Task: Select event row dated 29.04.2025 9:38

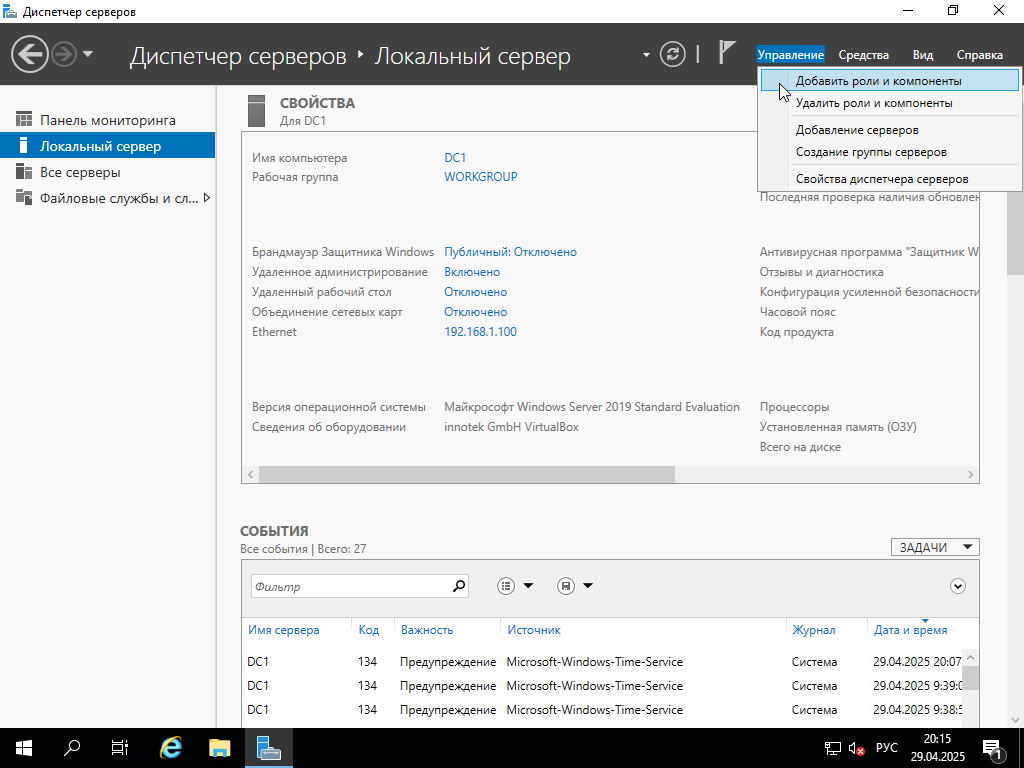Action: (603, 710)
